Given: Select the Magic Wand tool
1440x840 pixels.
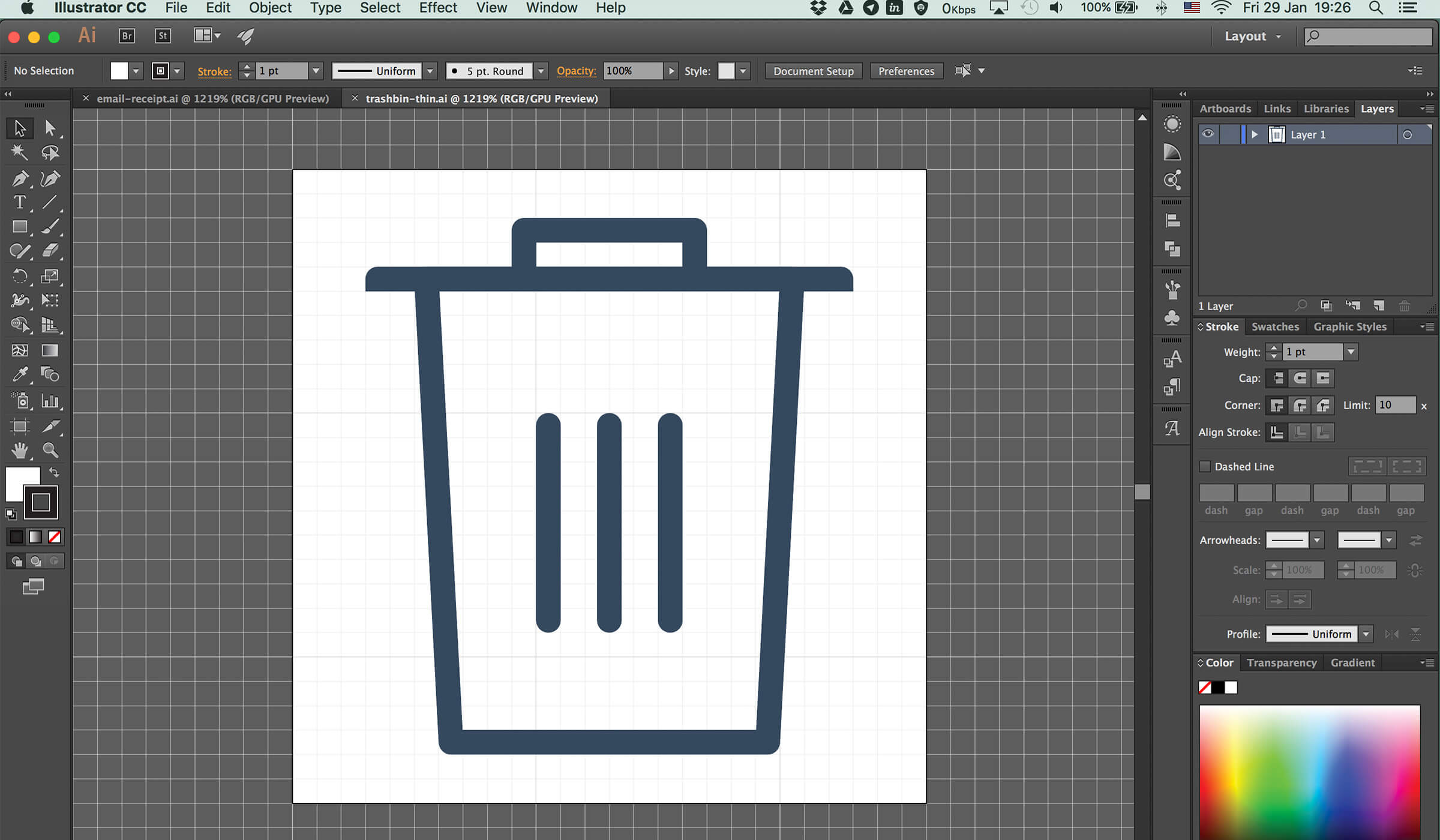Looking at the screenshot, I should 20,153.
